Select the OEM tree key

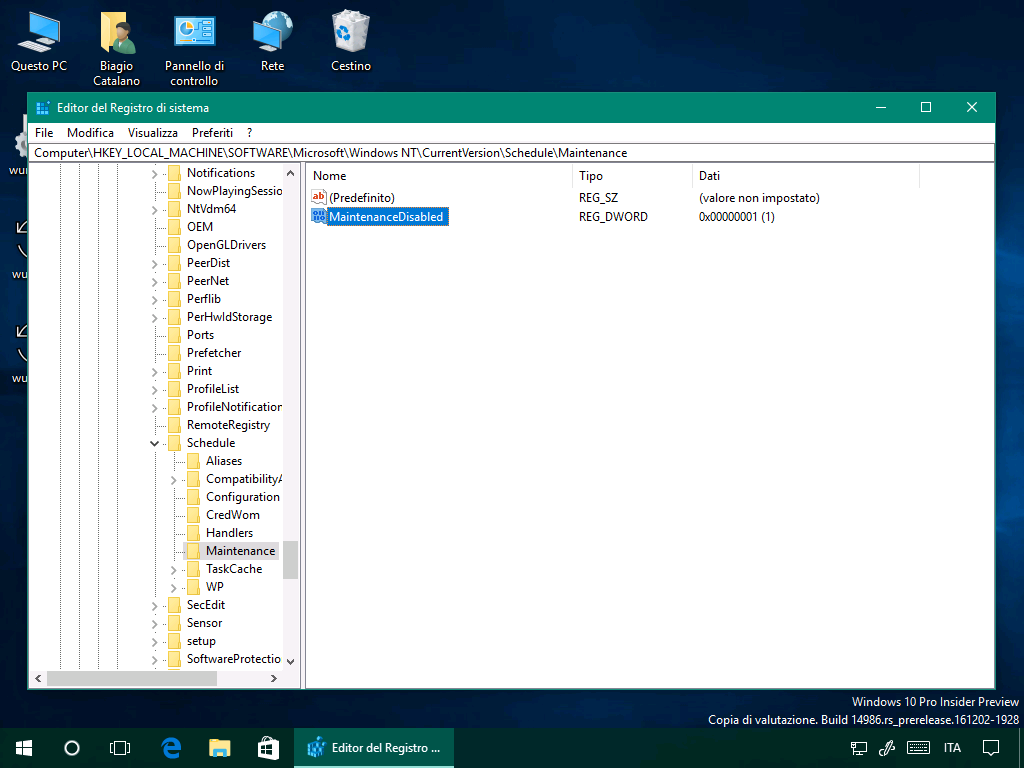(199, 227)
